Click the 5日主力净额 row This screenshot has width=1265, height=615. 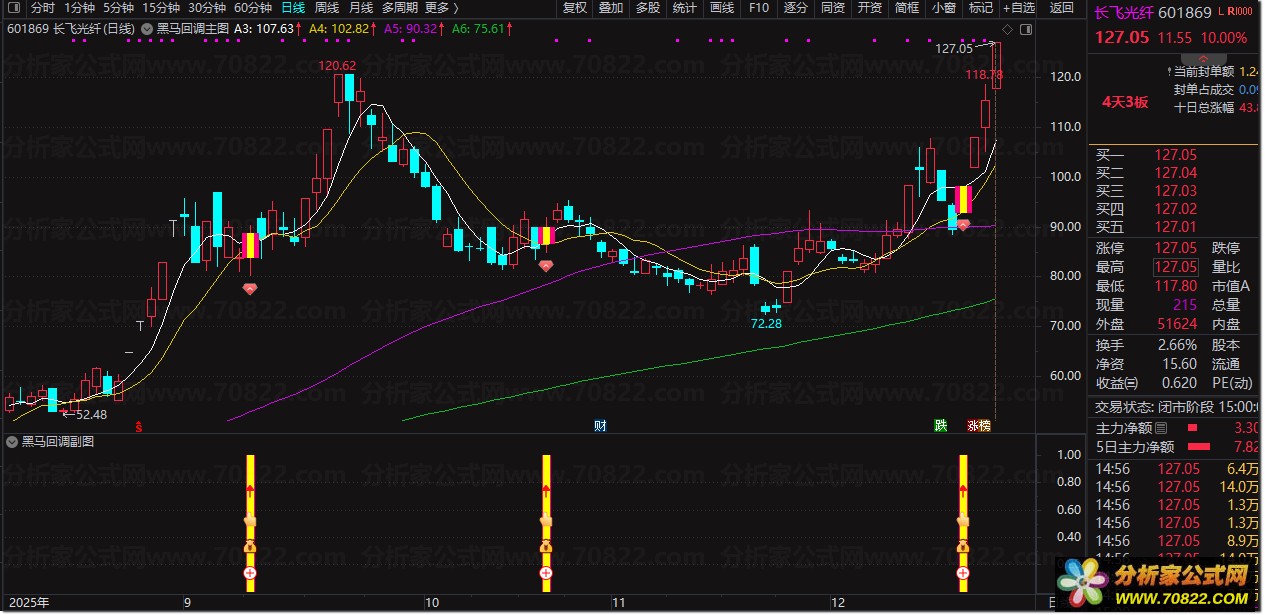[x=1175, y=447]
